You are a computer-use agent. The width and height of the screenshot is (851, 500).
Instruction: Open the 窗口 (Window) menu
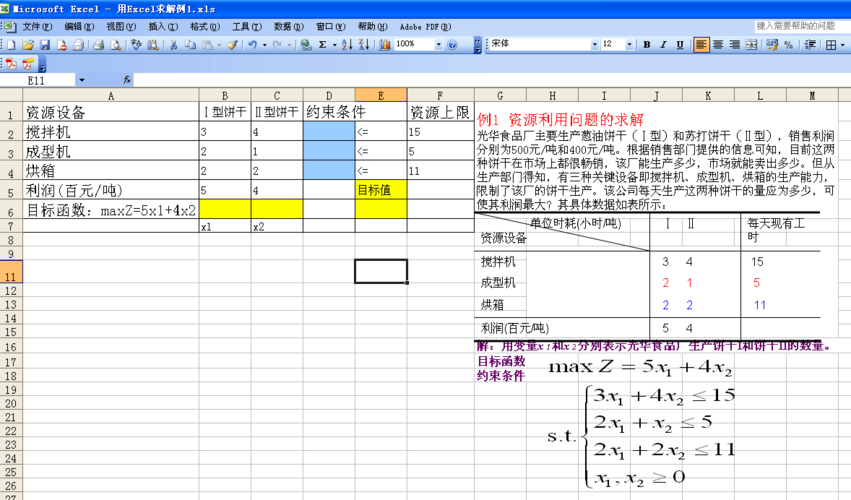(x=331, y=27)
